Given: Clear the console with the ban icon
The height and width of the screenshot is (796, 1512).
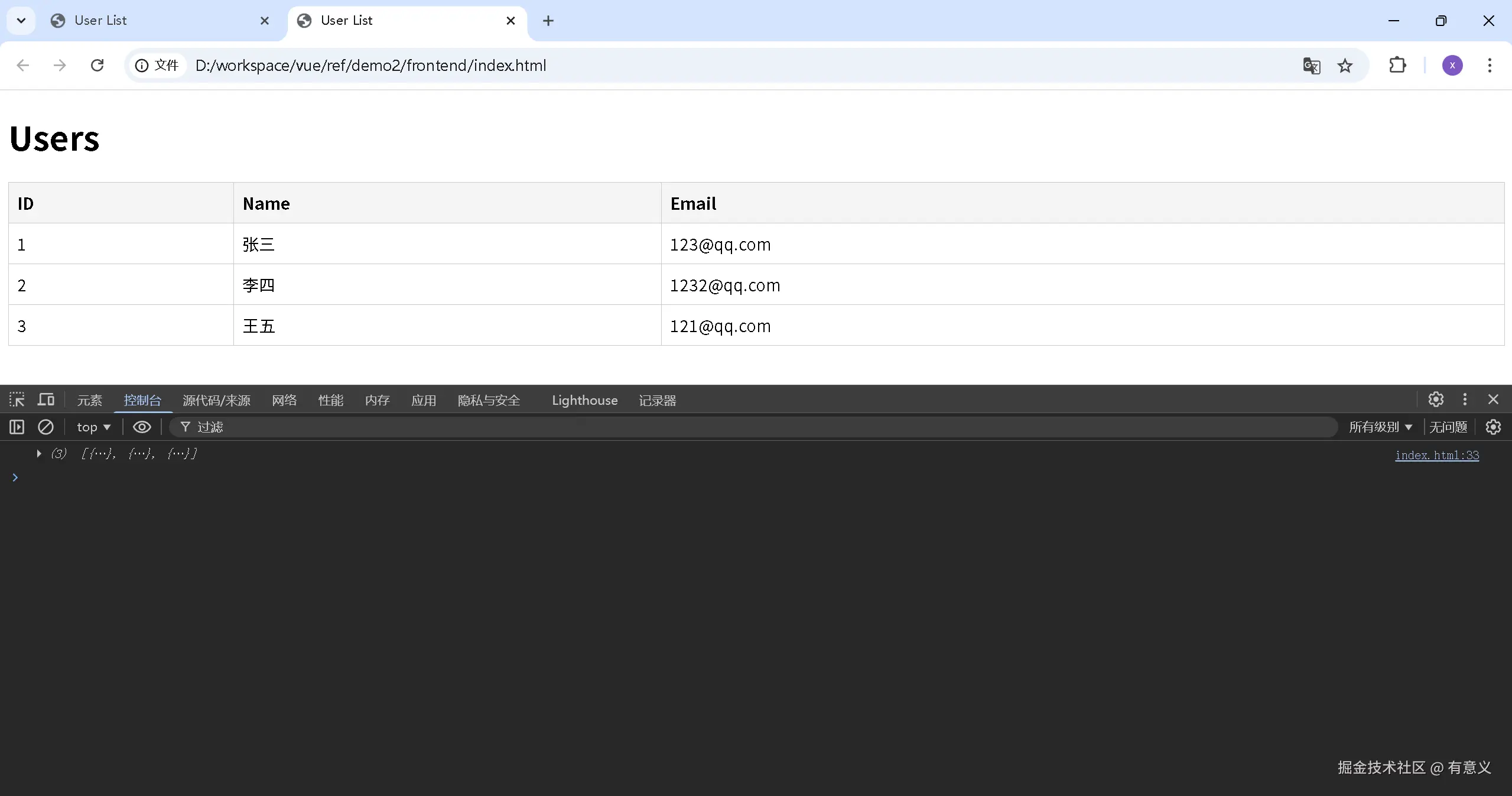Looking at the screenshot, I should pos(45,427).
